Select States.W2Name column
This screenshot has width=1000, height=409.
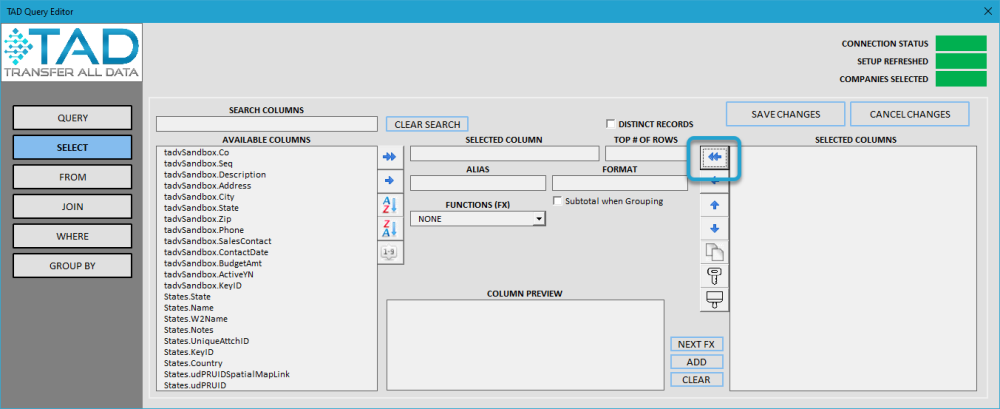tap(195, 318)
